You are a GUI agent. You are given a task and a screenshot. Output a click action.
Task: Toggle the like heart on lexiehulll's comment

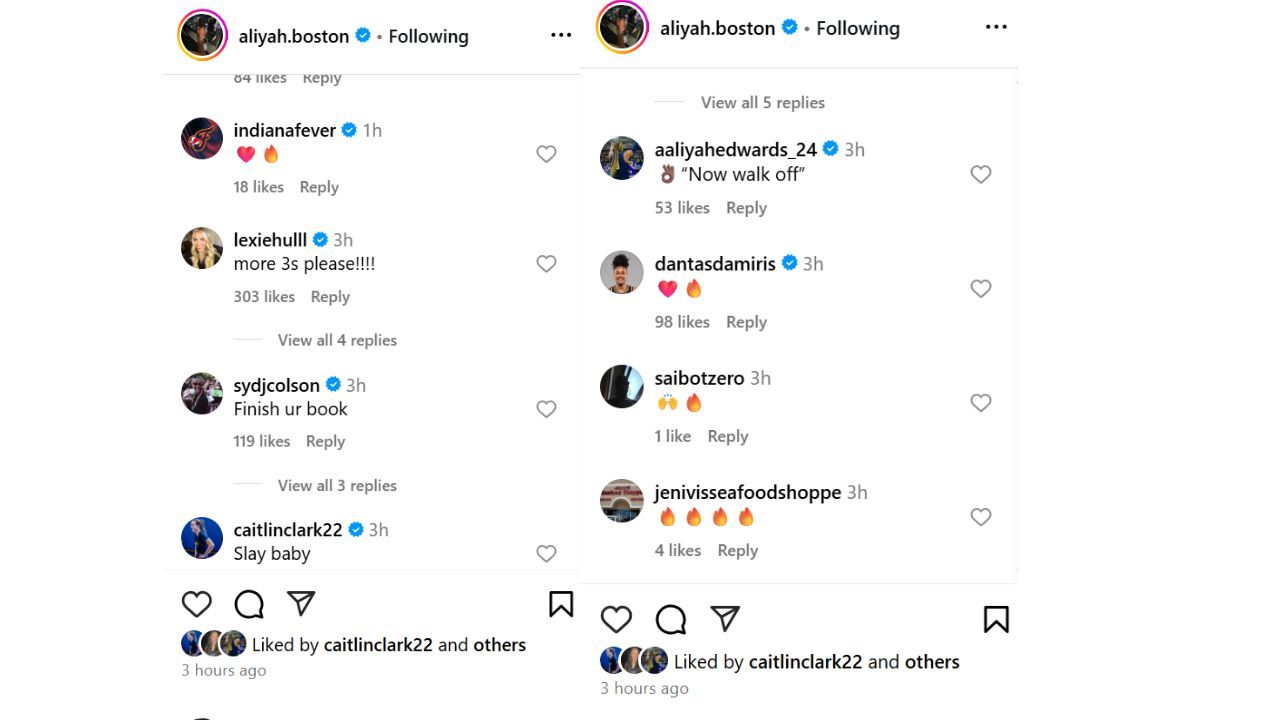tap(546, 264)
